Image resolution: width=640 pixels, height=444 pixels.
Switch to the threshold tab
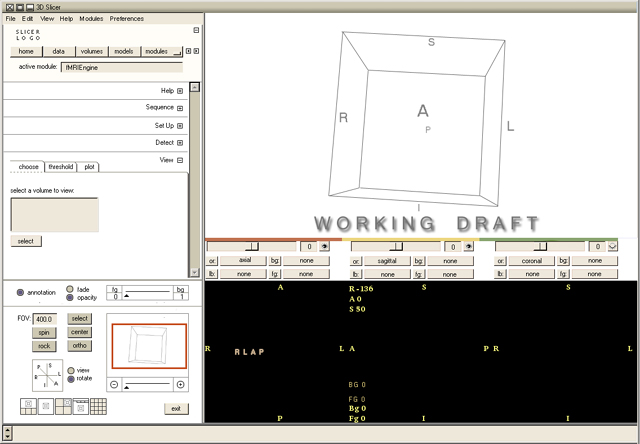60,167
